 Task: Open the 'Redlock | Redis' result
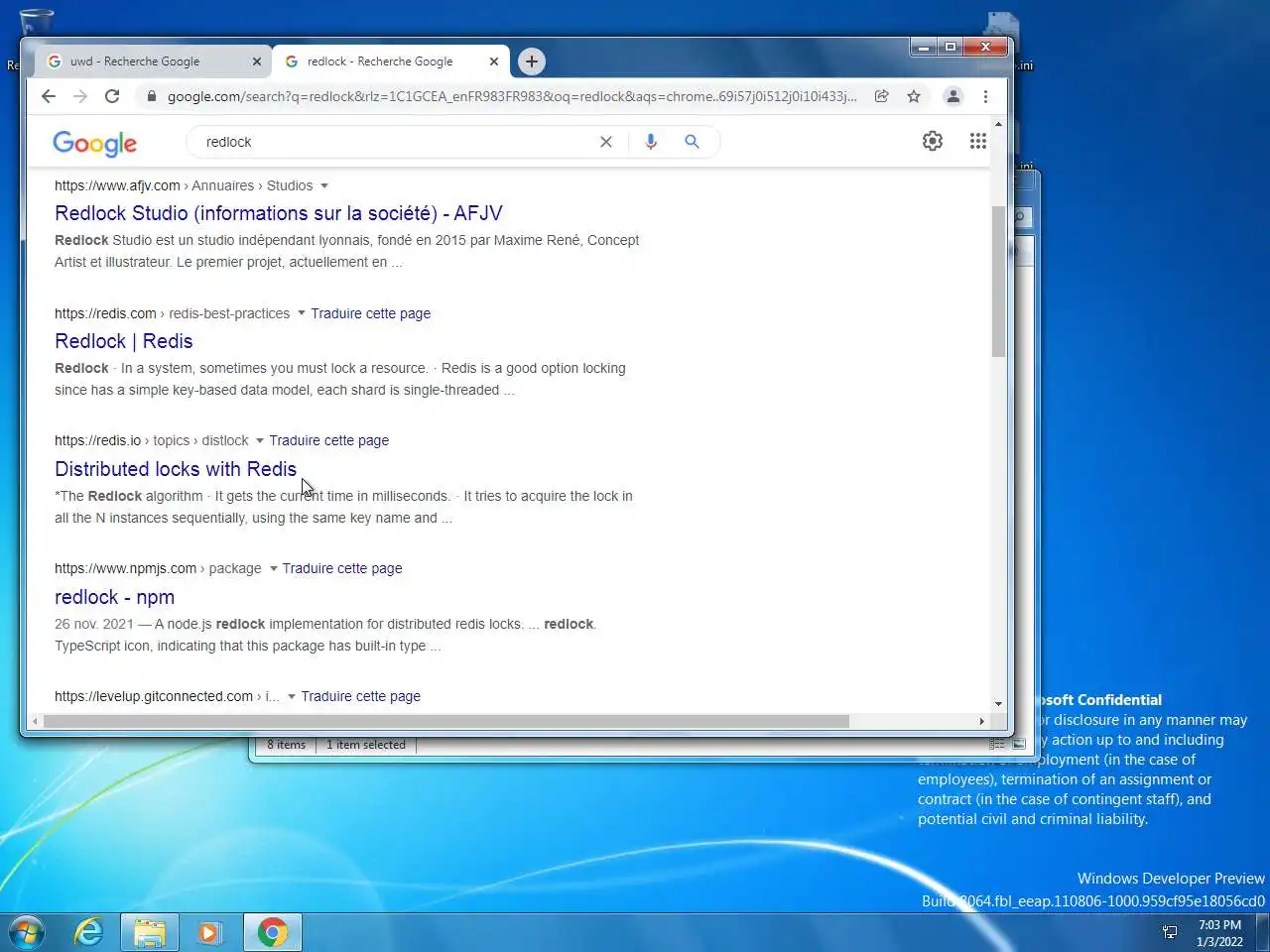[124, 341]
